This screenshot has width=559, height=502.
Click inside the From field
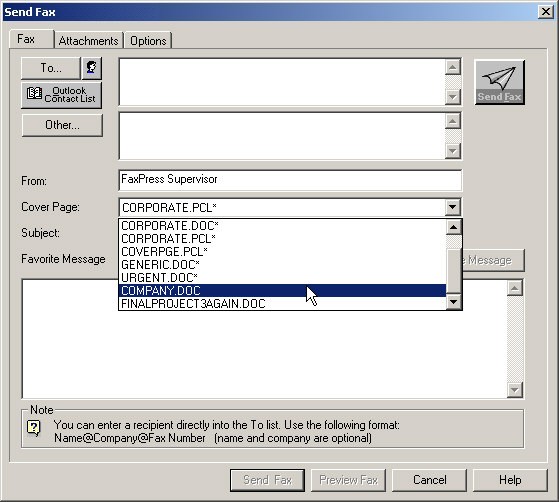pos(290,180)
